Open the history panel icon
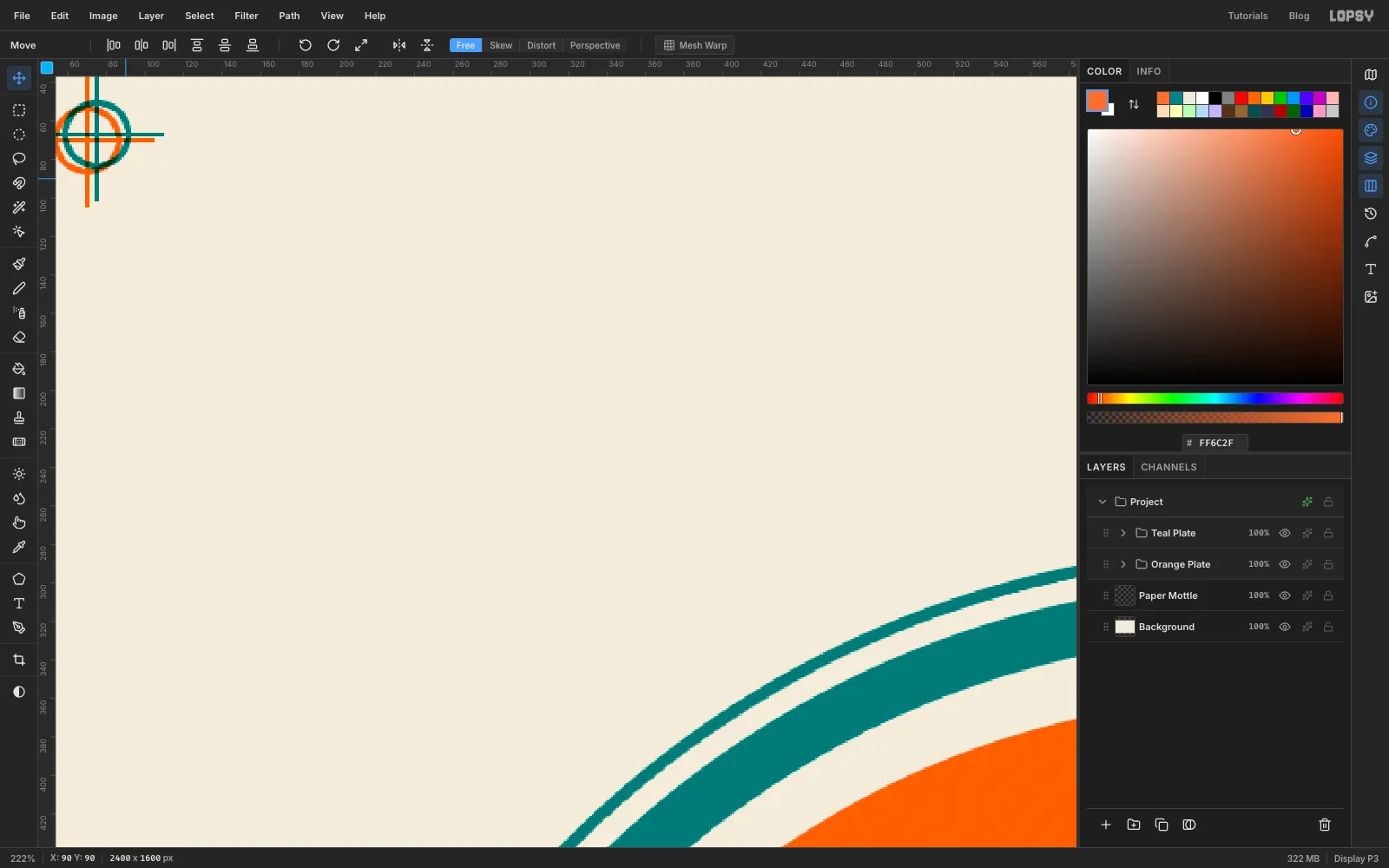The image size is (1389, 868). (1371, 214)
